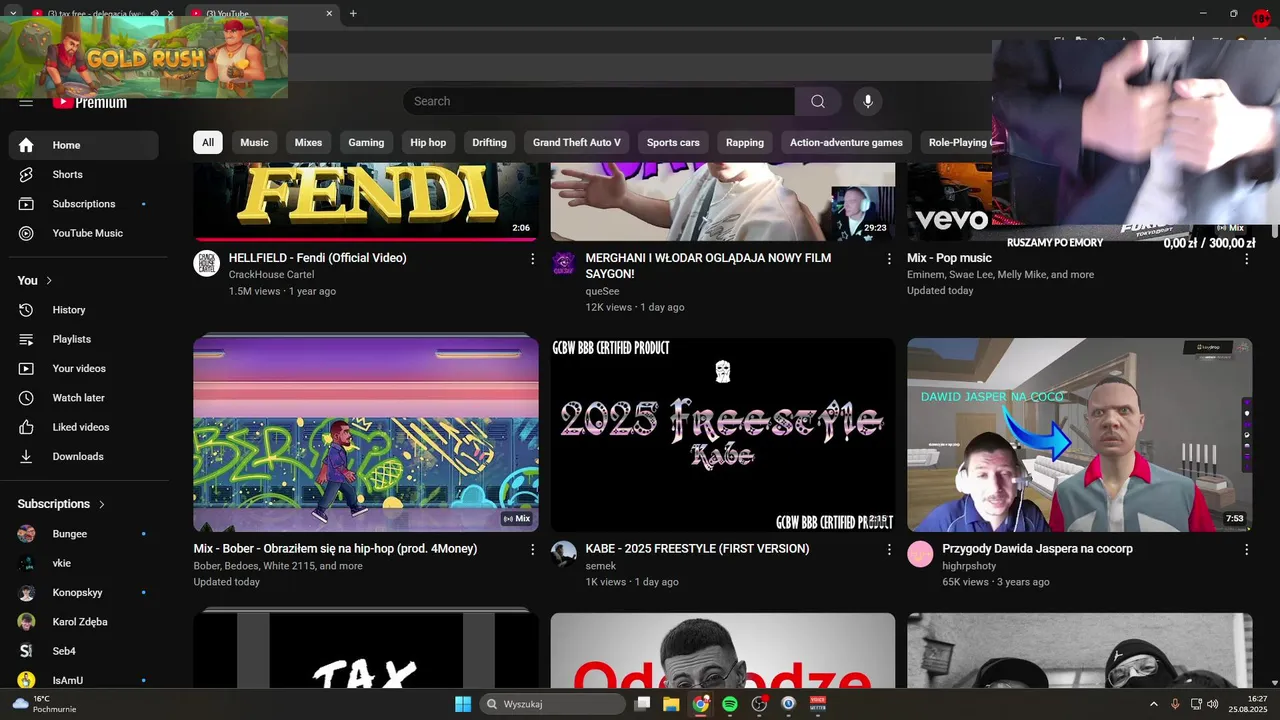Open Subscriptions in the sidebar
Screen dimensions: 1280x720
[x=84, y=204]
